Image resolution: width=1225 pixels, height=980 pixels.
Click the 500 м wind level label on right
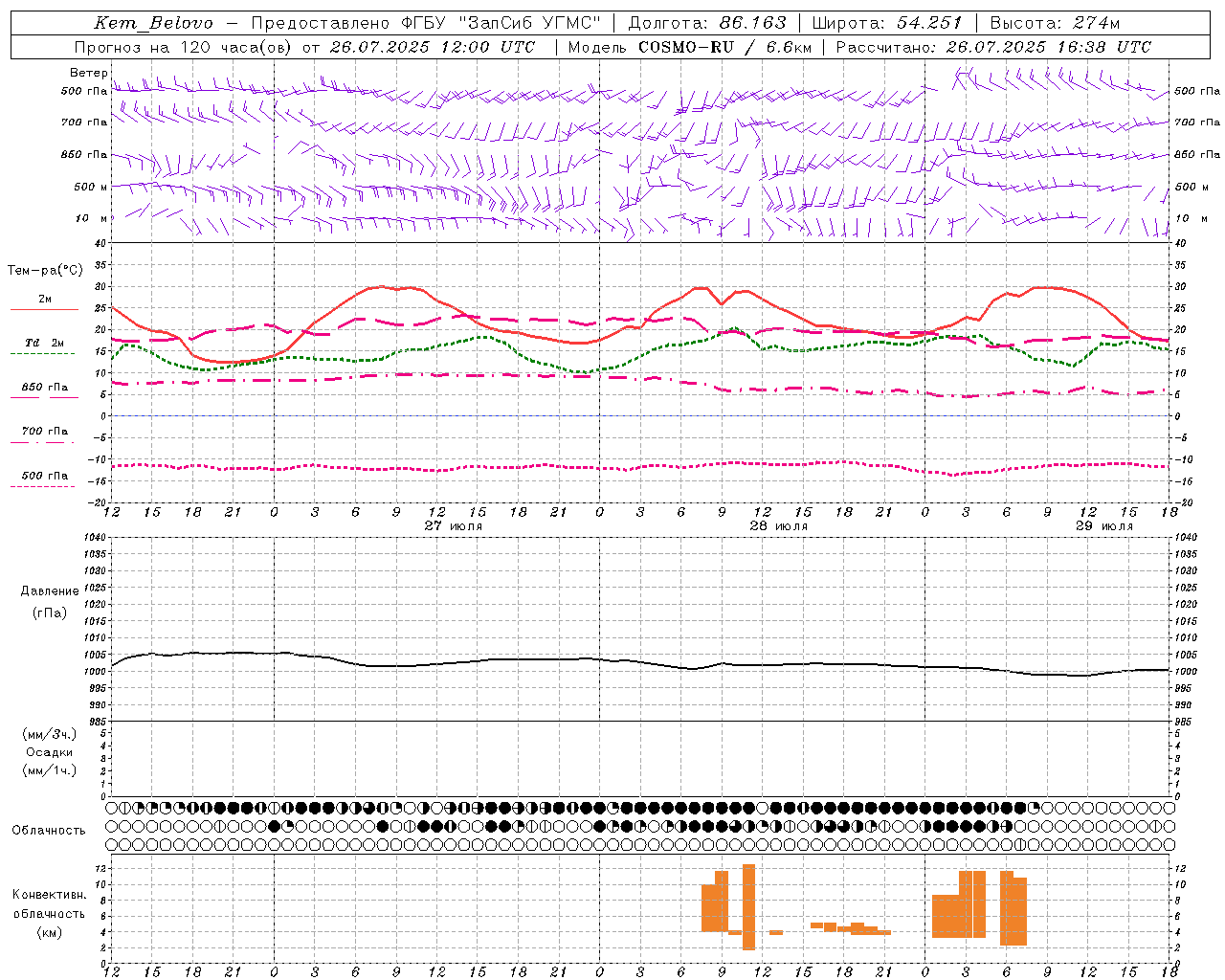[1190, 187]
